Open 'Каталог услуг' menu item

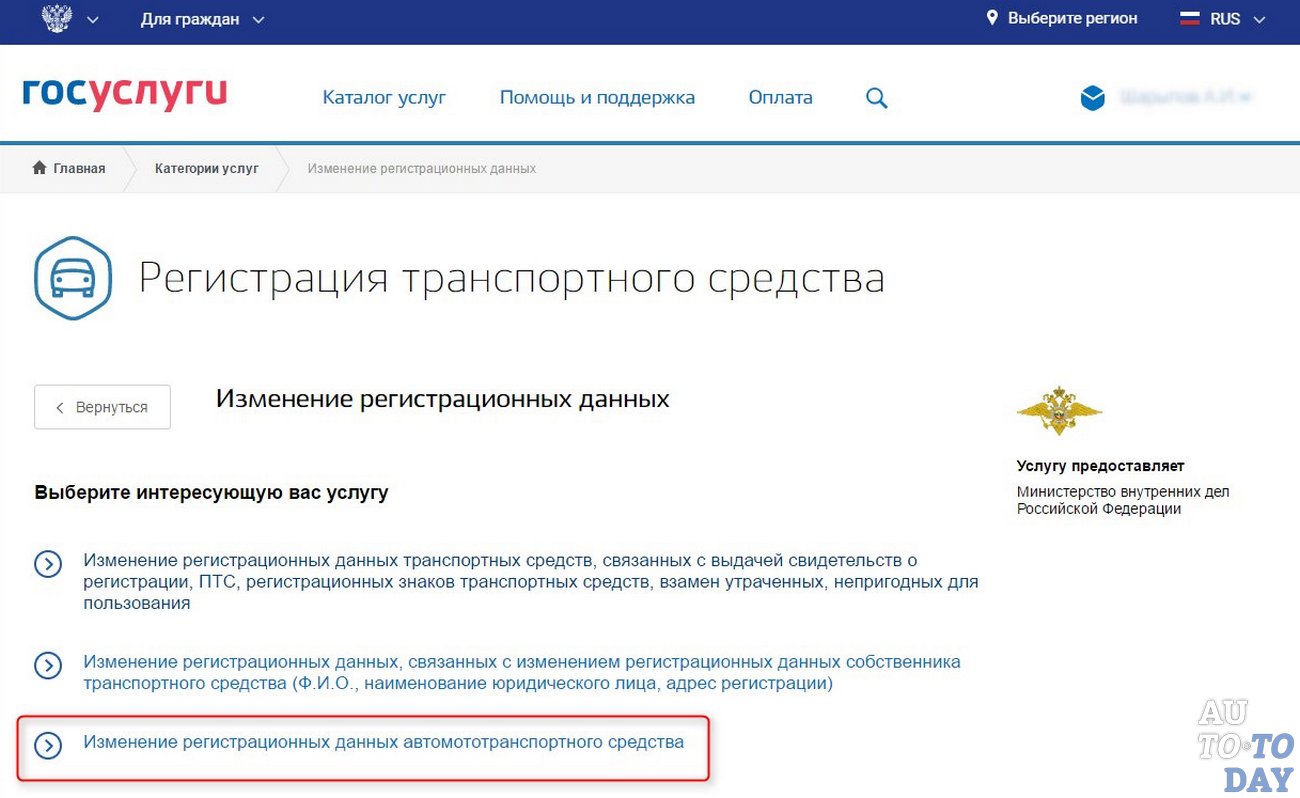point(384,97)
